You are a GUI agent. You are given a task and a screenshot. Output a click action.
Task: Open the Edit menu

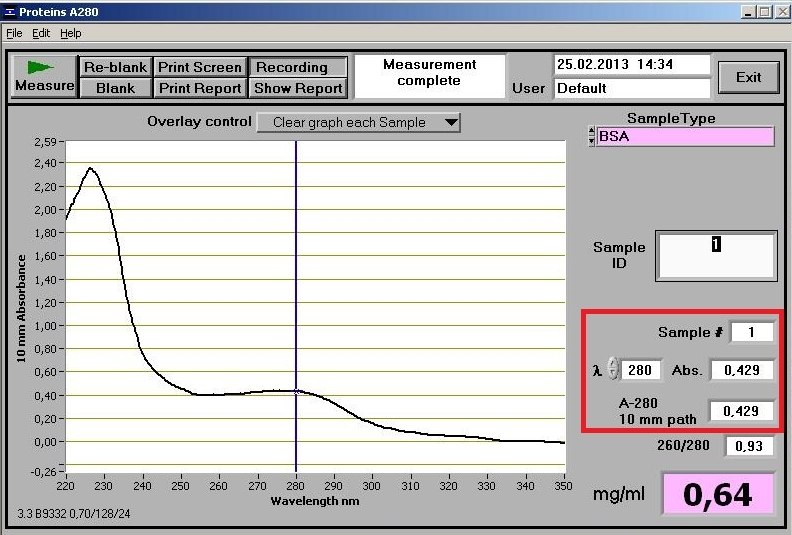pyautogui.click(x=41, y=33)
